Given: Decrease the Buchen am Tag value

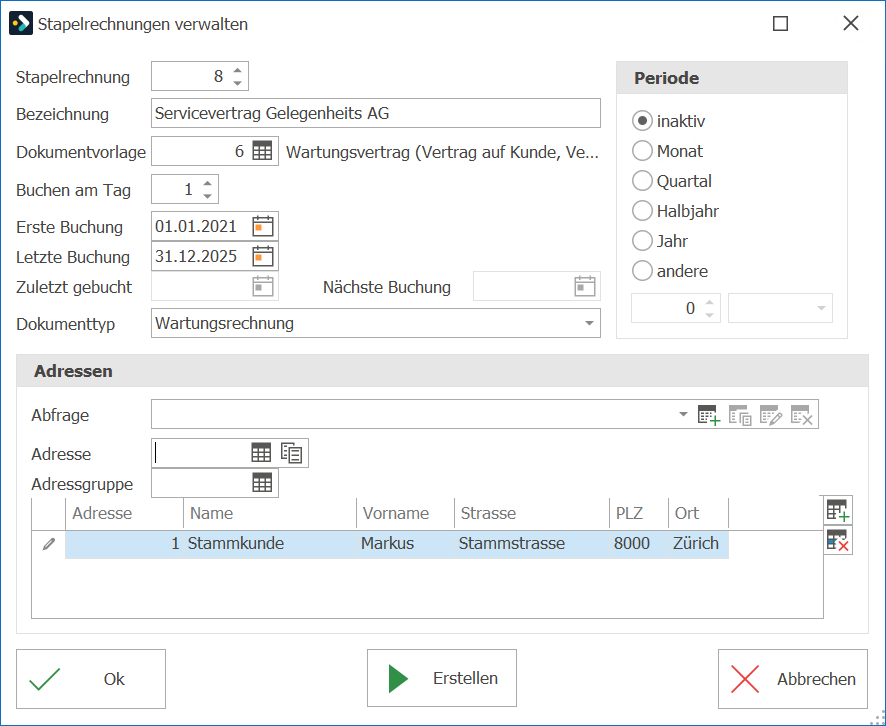Looking at the screenshot, I should pyautogui.click(x=207, y=195).
